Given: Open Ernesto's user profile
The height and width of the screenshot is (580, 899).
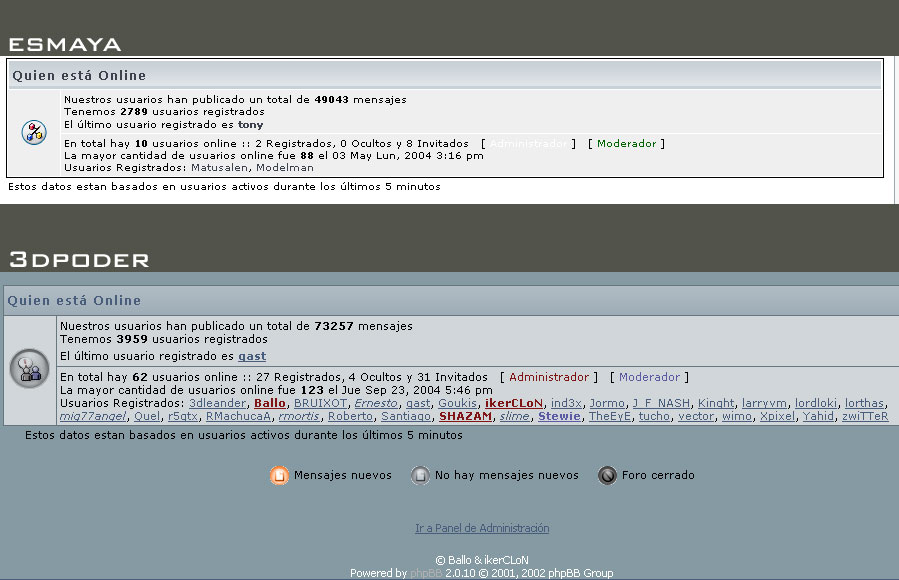Looking at the screenshot, I should click(x=376, y=403).
